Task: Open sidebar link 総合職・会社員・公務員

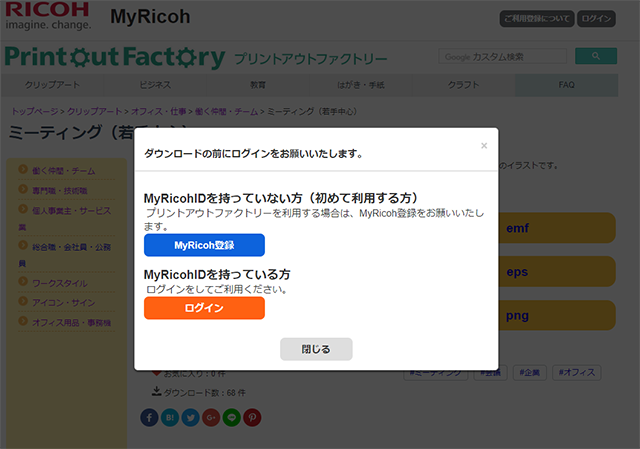Action: pos(64,255)
